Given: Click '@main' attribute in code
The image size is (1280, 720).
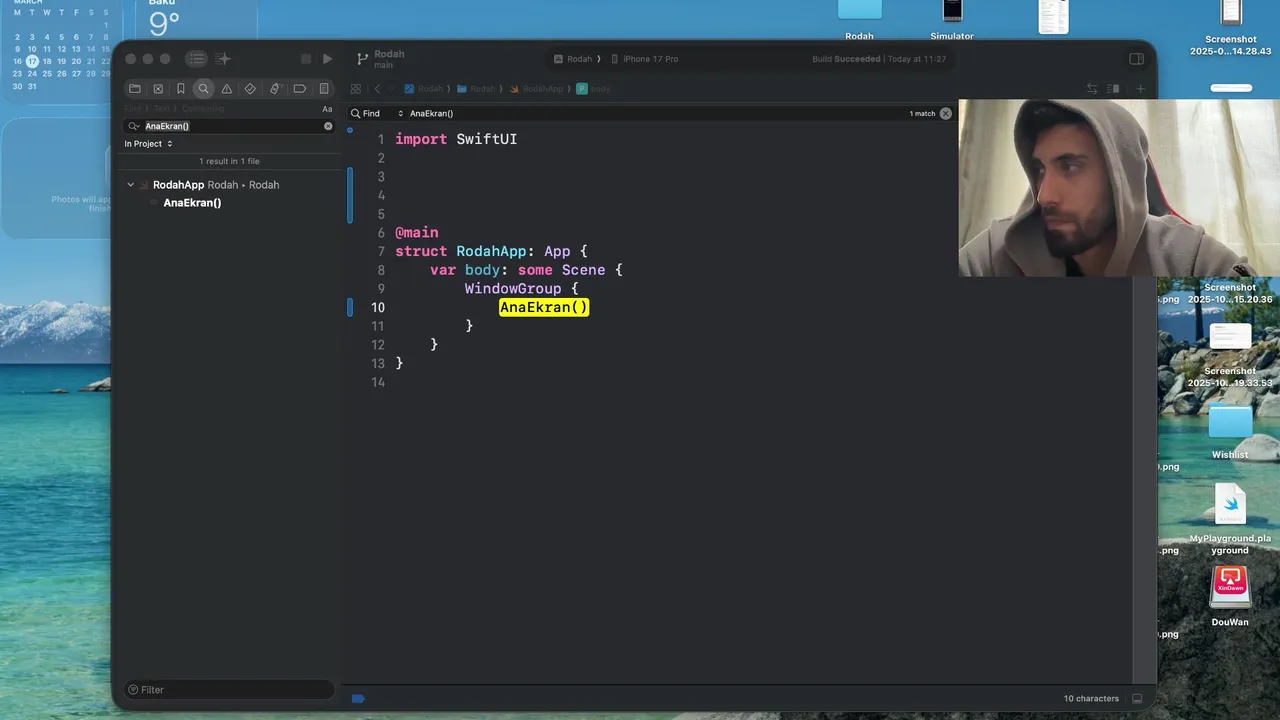Looking at the screenshot, I should (417, 232).
